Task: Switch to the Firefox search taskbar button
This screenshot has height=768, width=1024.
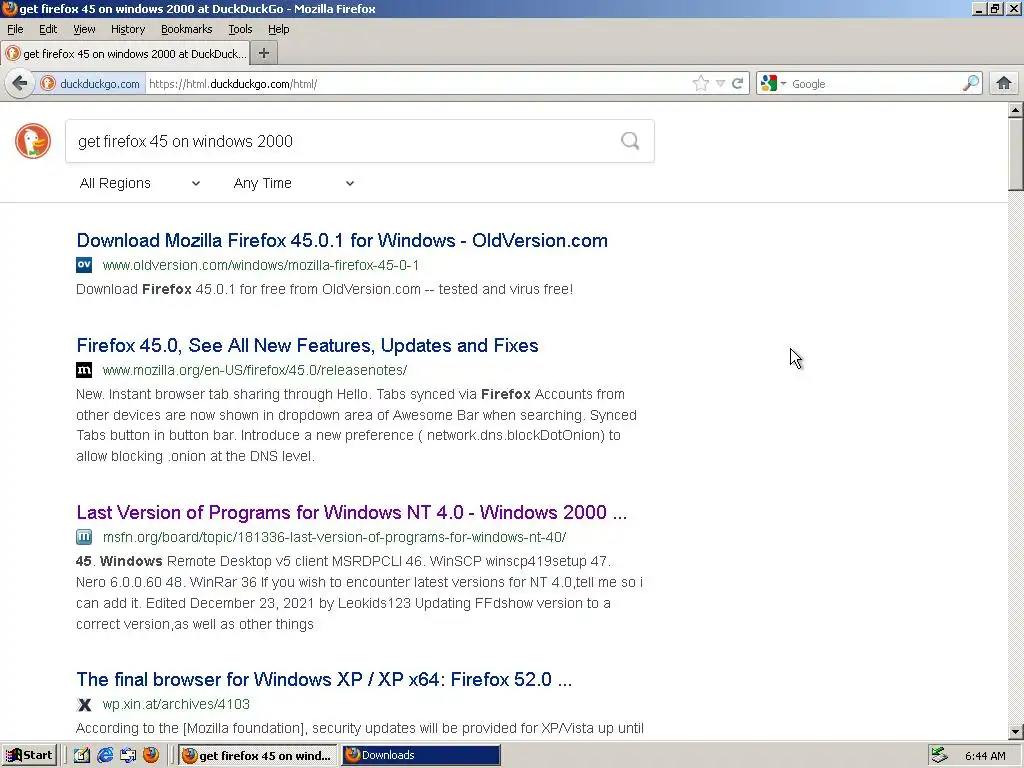Action: click(x=257, y=756)
